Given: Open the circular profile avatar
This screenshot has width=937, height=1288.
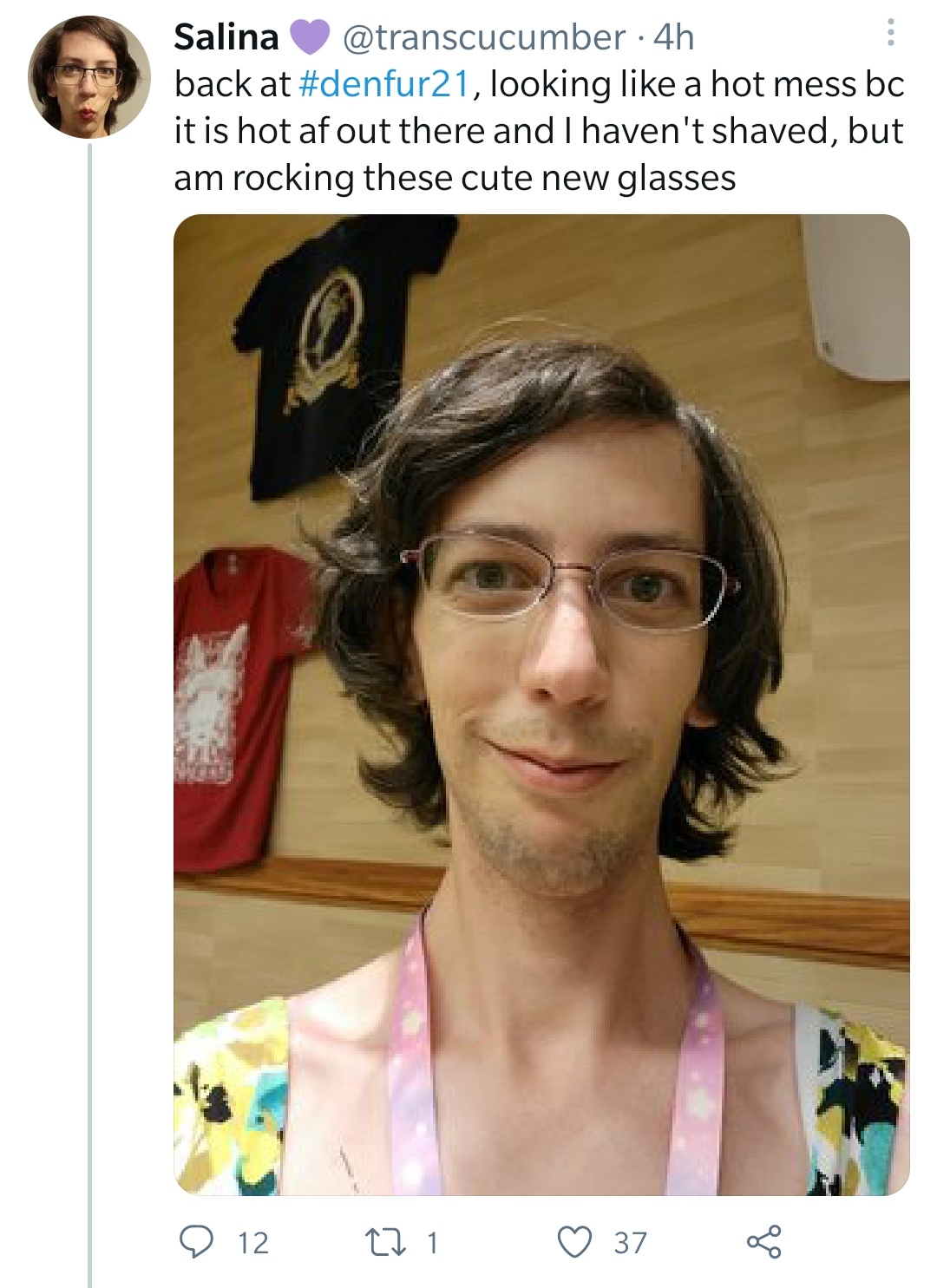Looking at the screenshot, I should [89, 77].
